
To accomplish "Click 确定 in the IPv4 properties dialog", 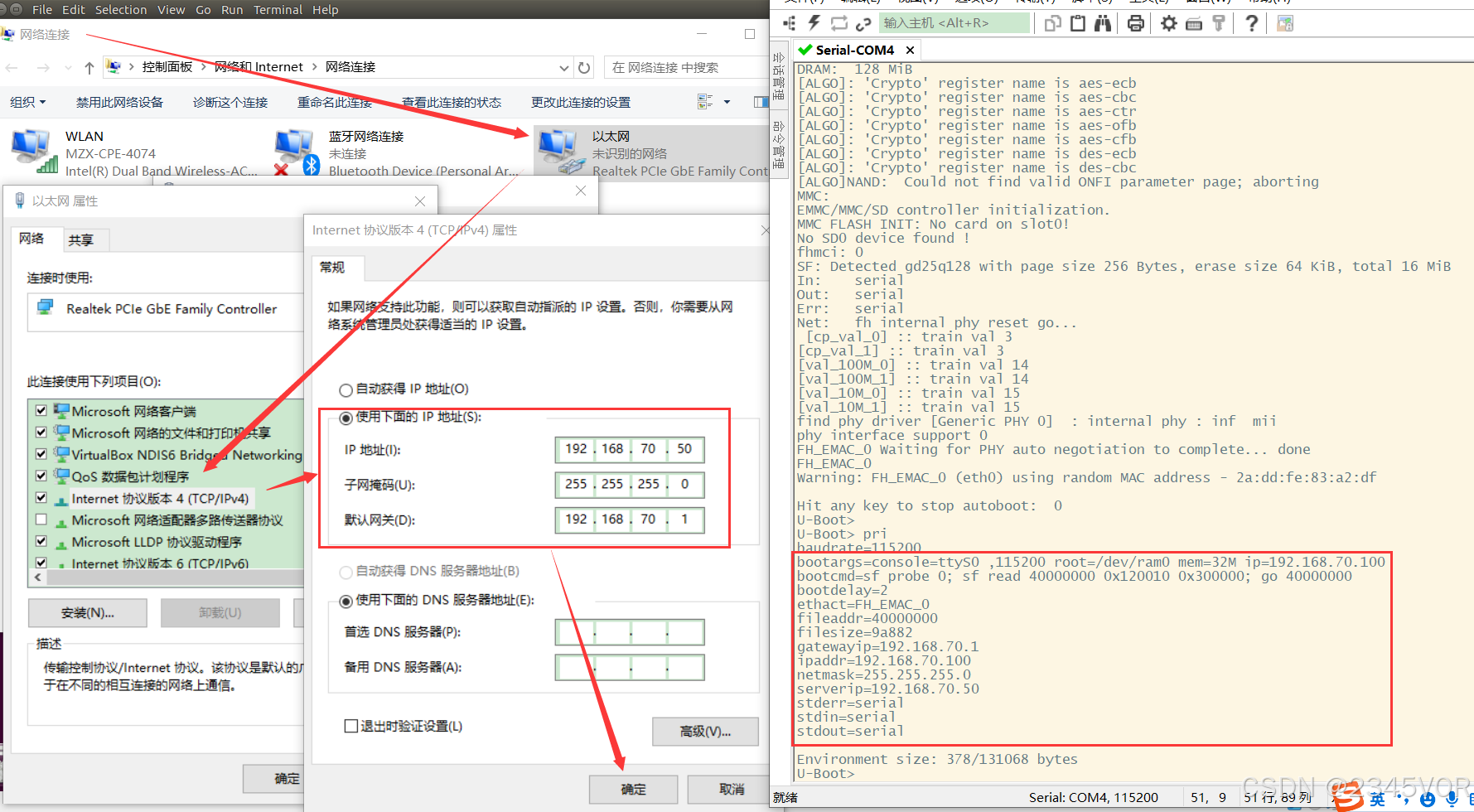I will (x=633, y=790).
